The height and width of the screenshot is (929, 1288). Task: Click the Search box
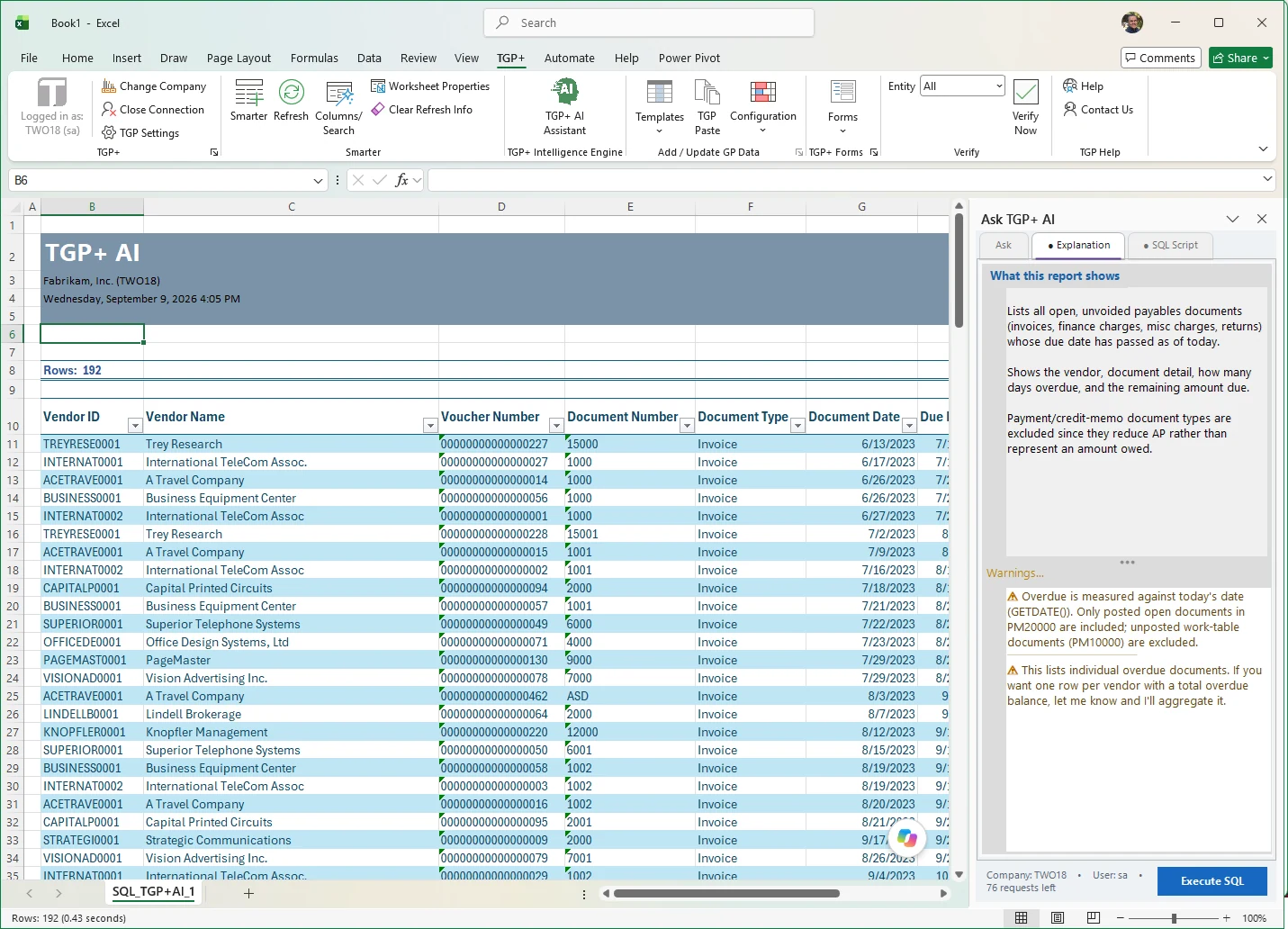[649, 23]
